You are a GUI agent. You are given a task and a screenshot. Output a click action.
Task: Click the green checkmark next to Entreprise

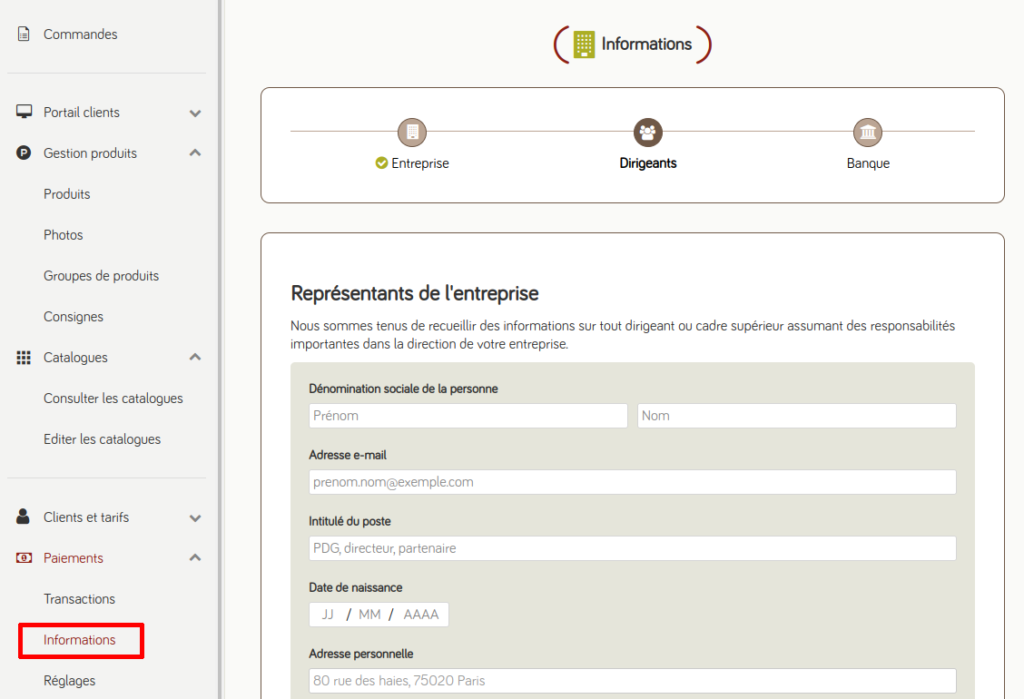tap(381, 163)
